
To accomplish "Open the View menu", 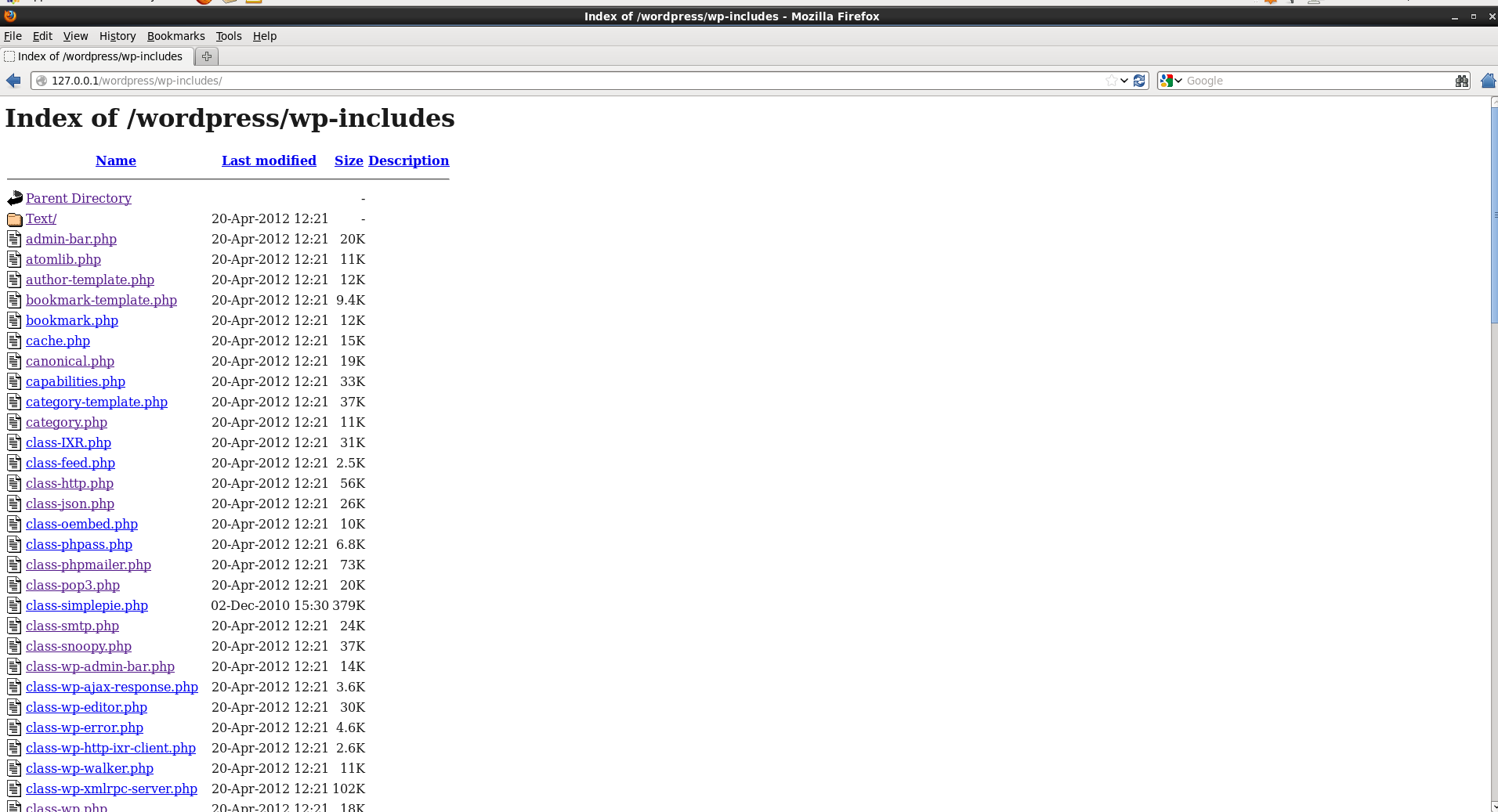I will [75, 36].
